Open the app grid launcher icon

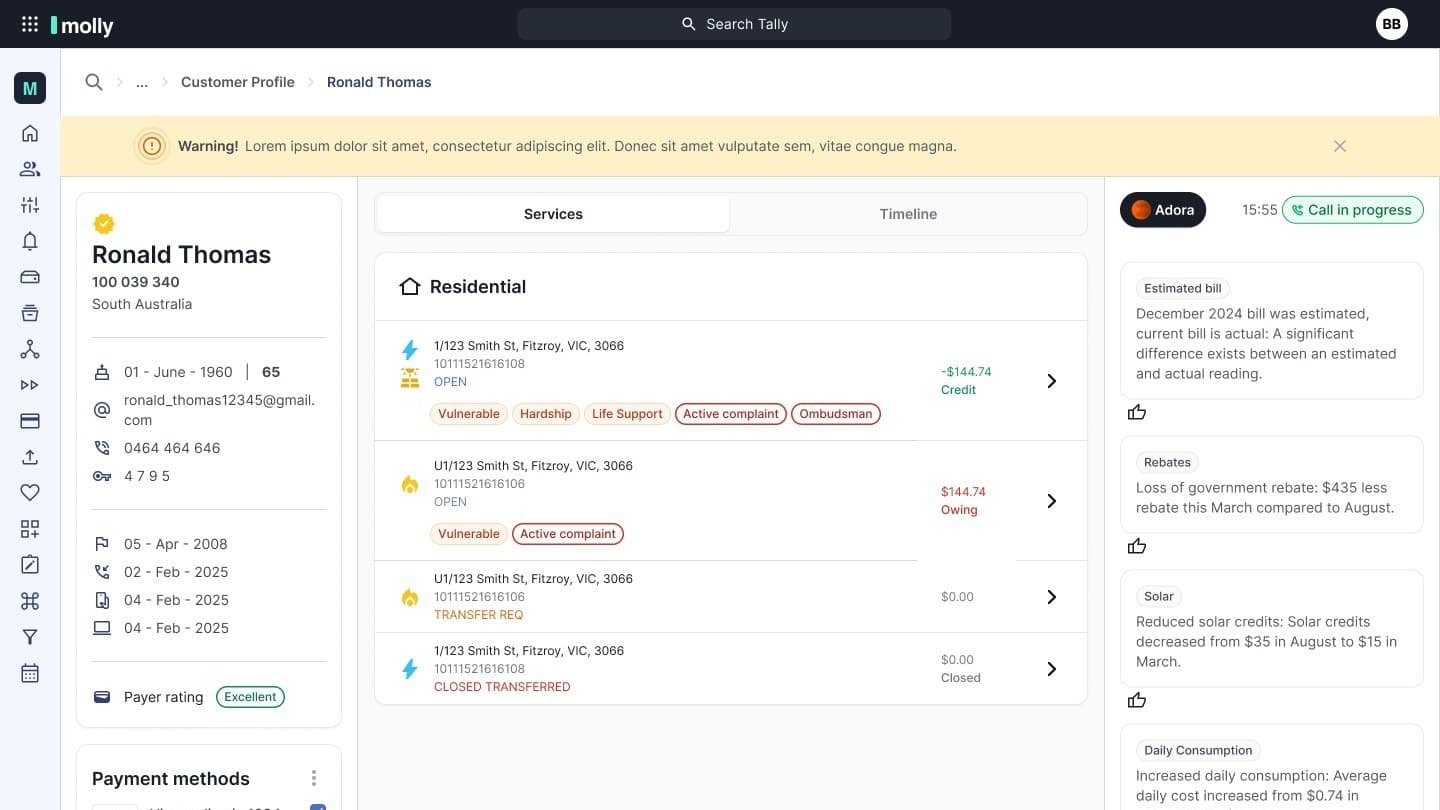(30, 24)
